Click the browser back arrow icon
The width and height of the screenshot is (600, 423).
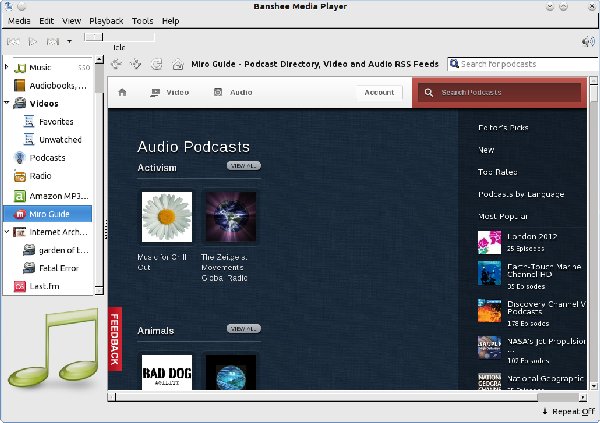(116, 64)
